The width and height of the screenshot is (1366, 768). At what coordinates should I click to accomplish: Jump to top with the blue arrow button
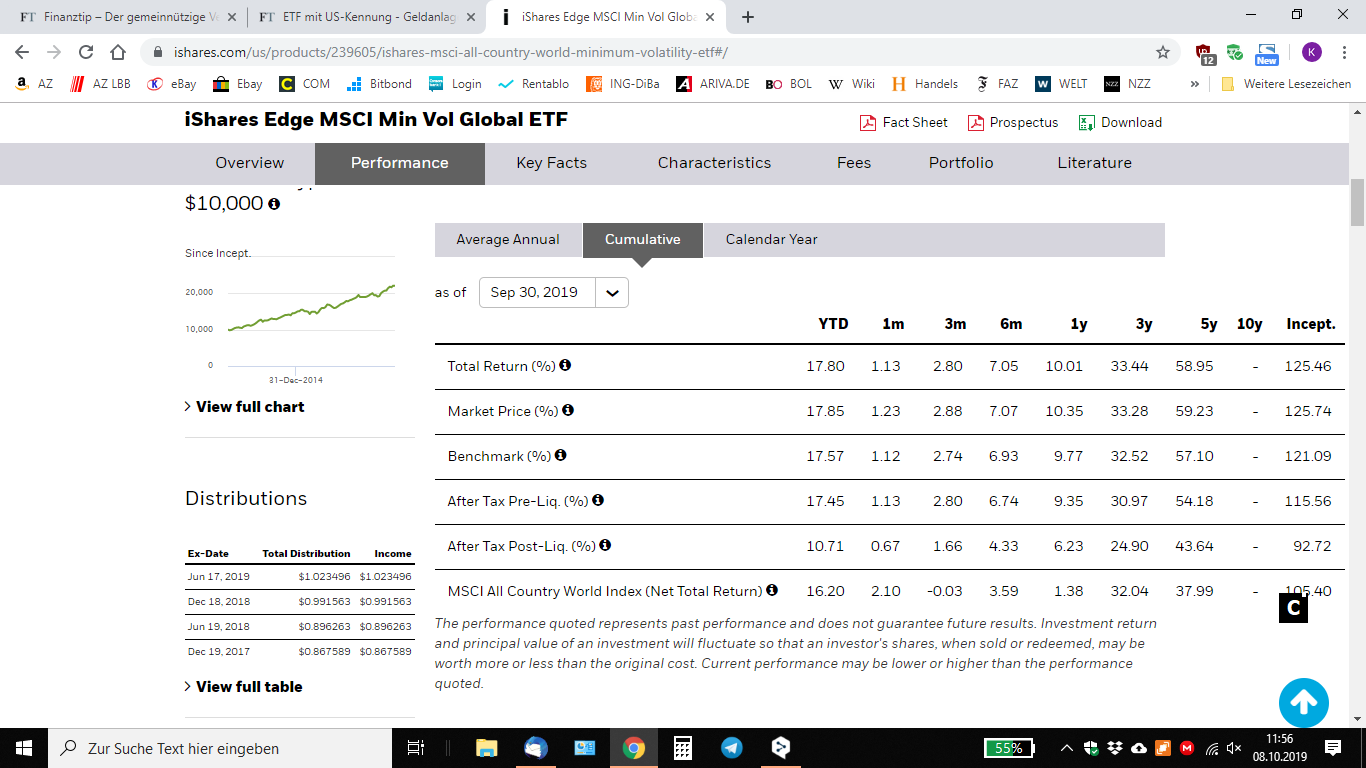pyautogui.click(x=1303, y=703)
